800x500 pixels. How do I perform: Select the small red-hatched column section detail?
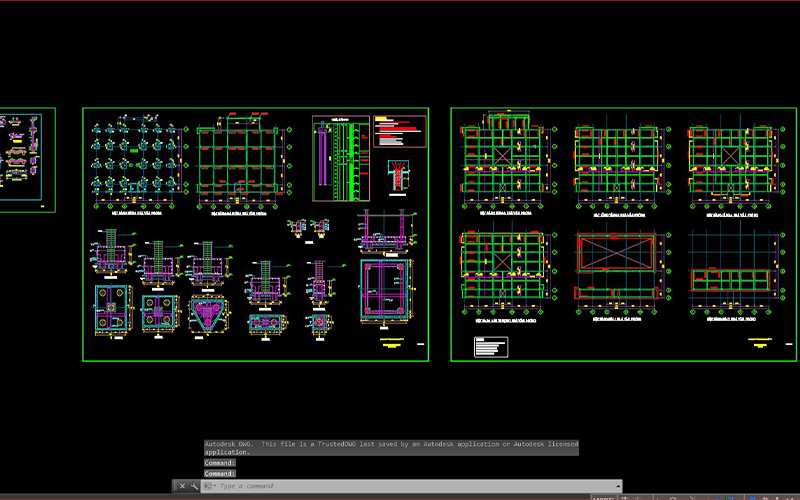(x=399, y=174)
